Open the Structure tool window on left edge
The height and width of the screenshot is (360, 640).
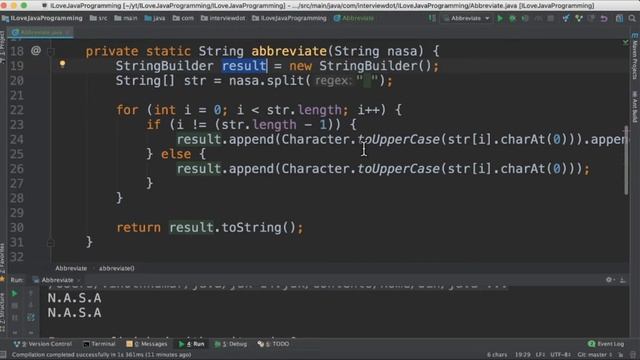click(x=2, y=313)
